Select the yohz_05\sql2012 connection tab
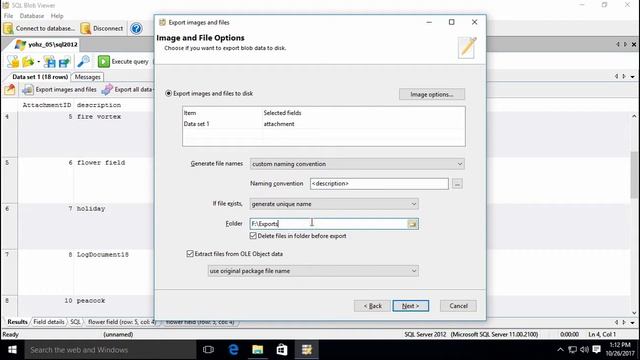 [46, 44]
